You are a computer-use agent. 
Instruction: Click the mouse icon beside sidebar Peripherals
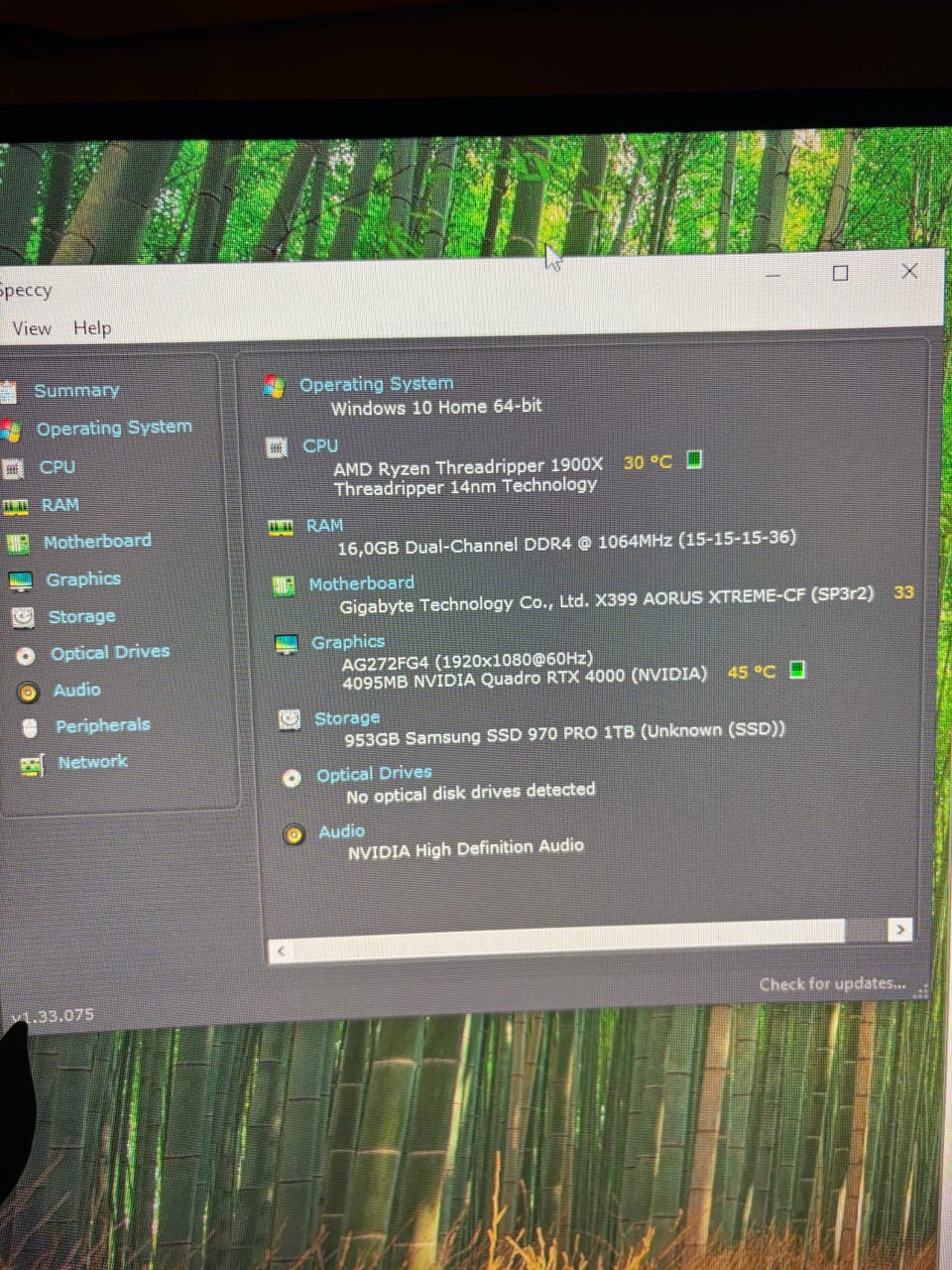pyautogui.click(x=30, y=728)
